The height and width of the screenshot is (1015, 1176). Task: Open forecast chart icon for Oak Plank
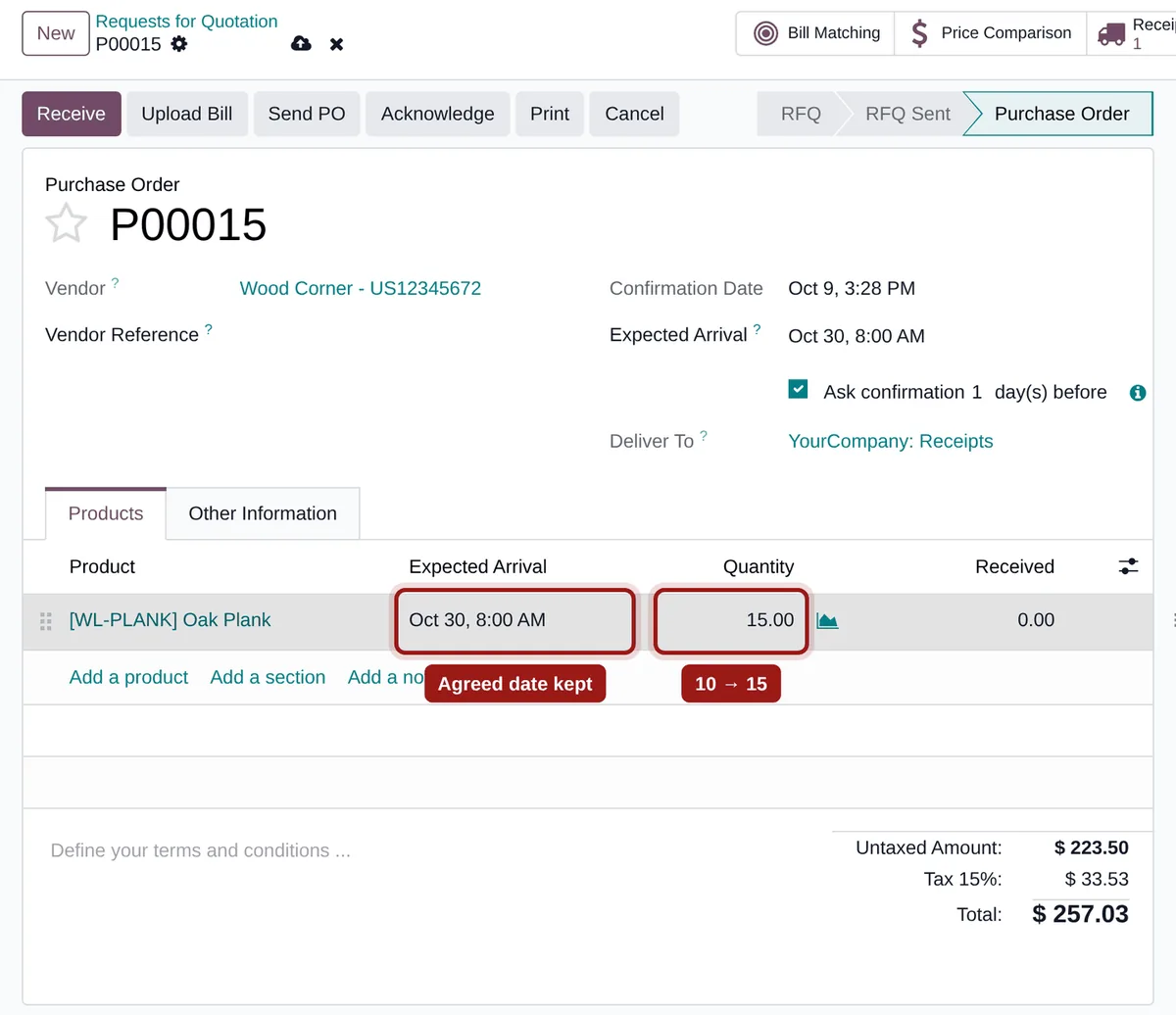827,620
